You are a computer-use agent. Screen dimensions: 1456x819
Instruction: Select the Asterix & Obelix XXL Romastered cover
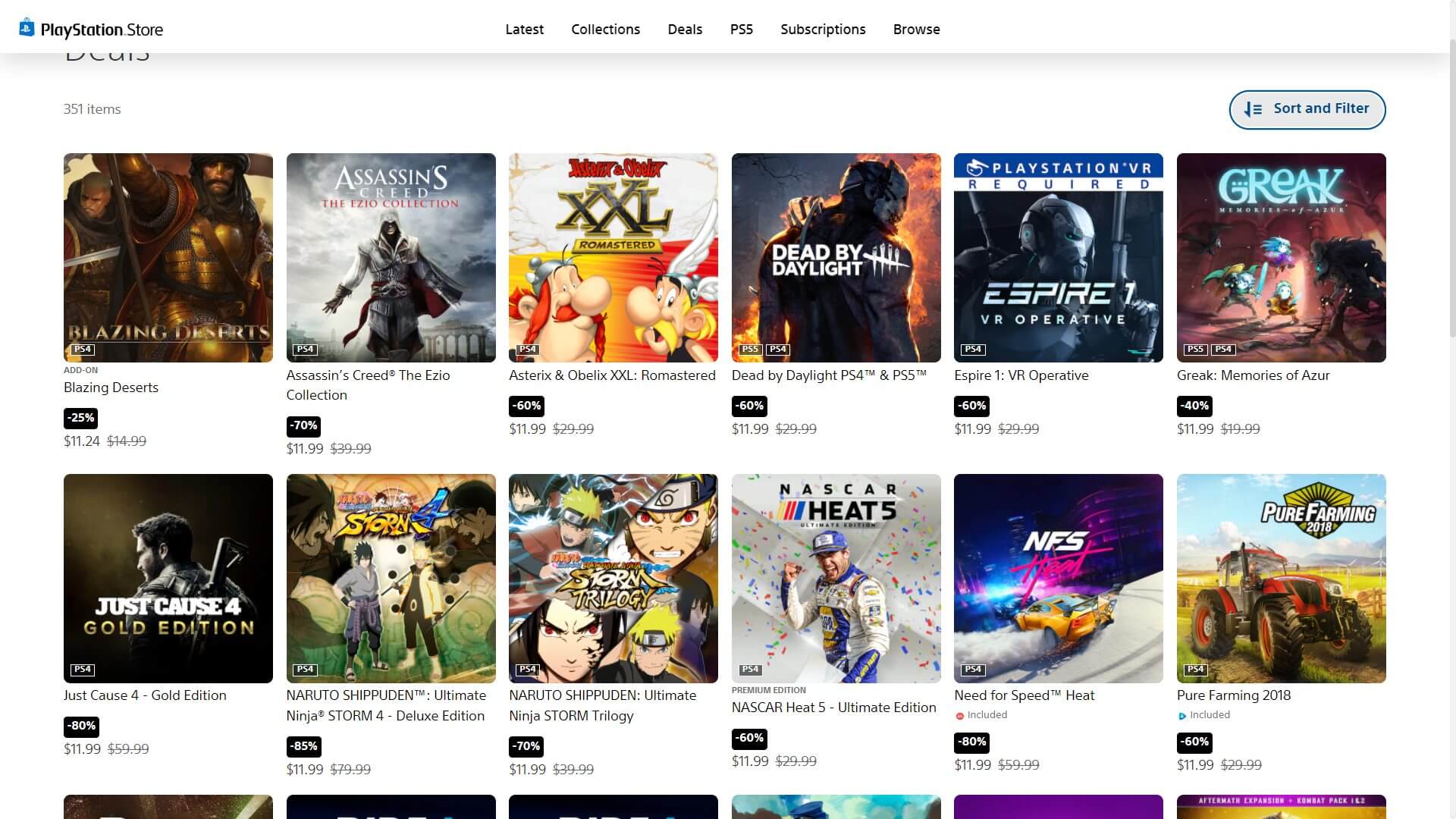613,258
